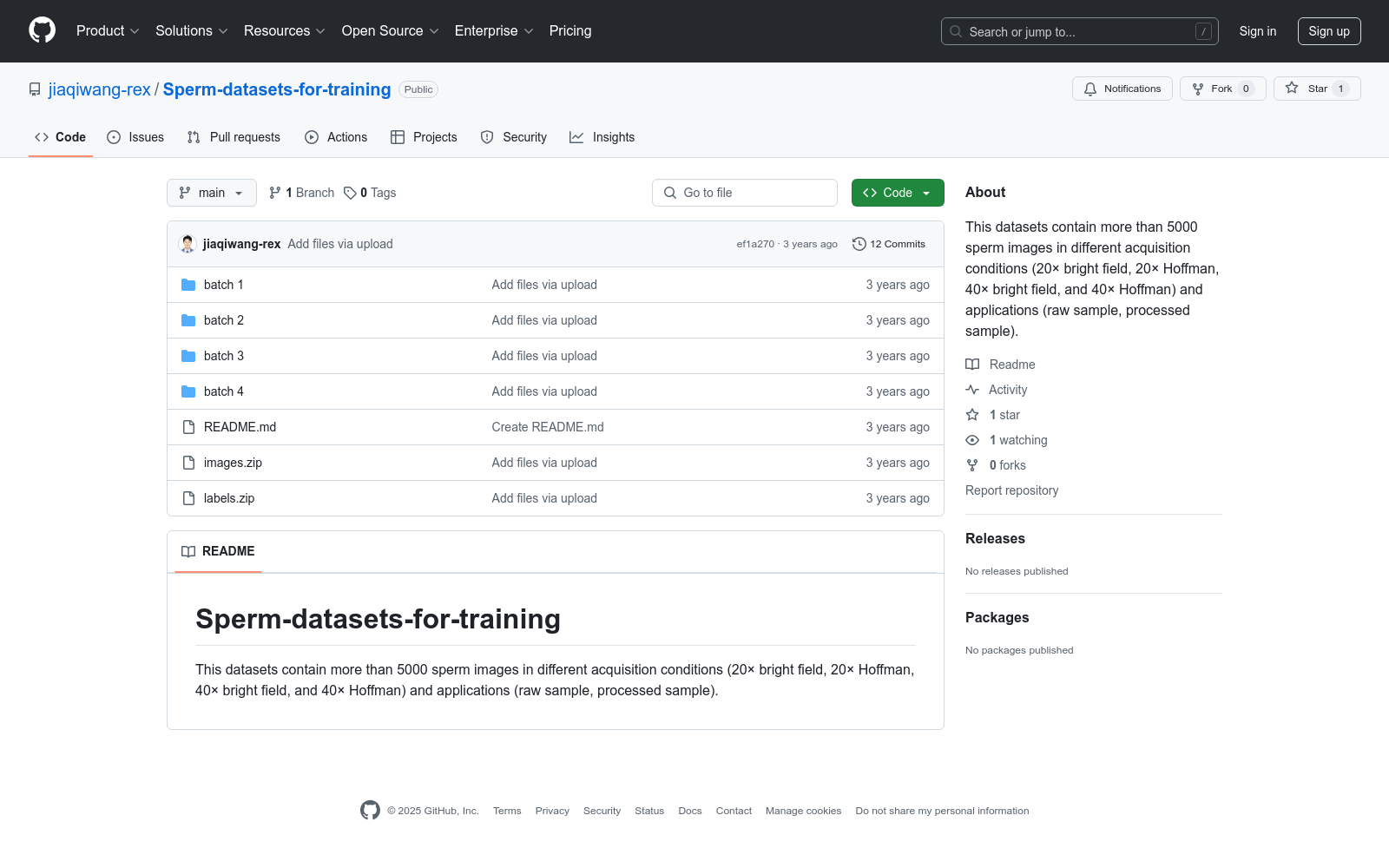Expand the Open Source menu
1389x868 pixels.
tap(391, 30)
